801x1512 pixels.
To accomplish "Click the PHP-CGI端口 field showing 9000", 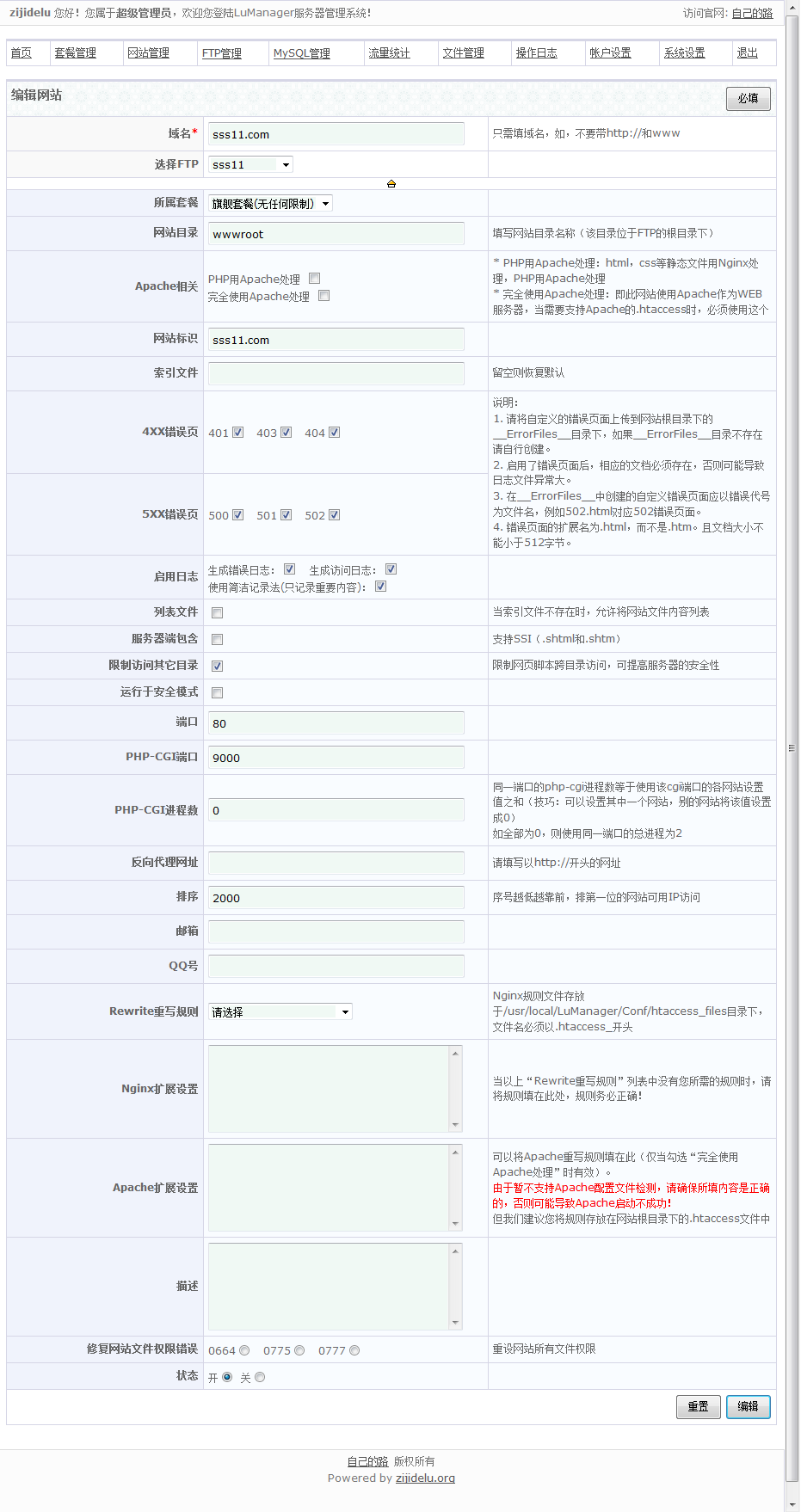I will click(x=336, y=758).
